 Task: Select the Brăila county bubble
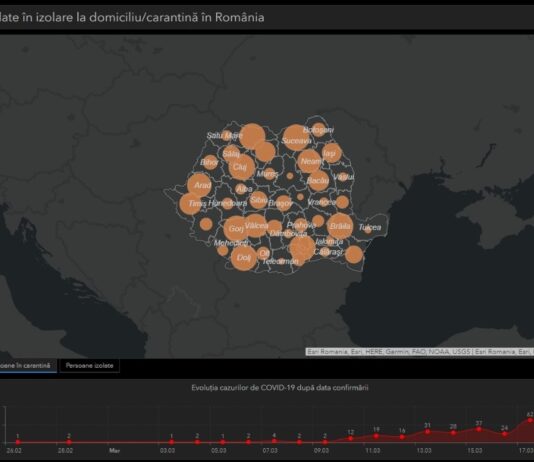(x=340, y=226)
